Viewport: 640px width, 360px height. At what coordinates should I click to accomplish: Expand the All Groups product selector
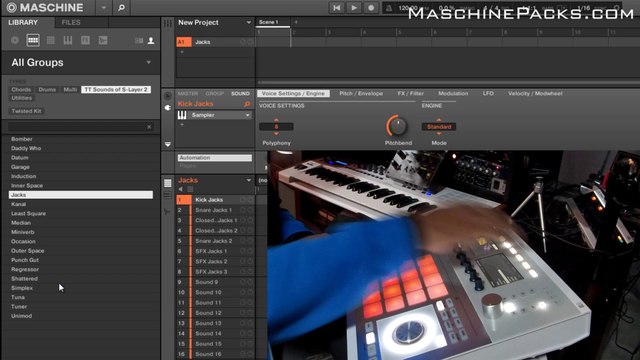(x=149, y=62)
